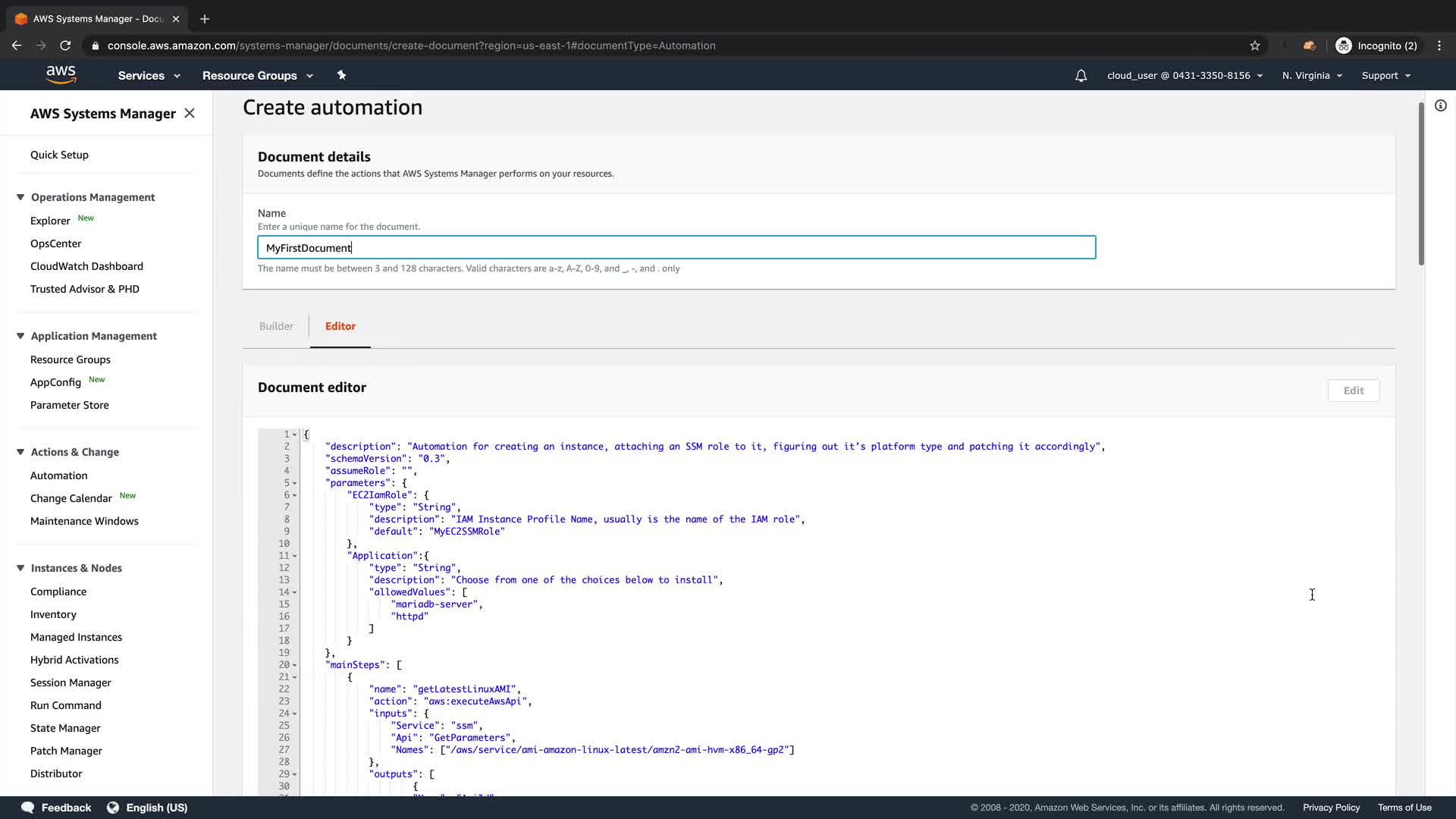Switch to the Builder tab
The width and height of the screenshot is (1456, 819).
[x=276, y=326]
